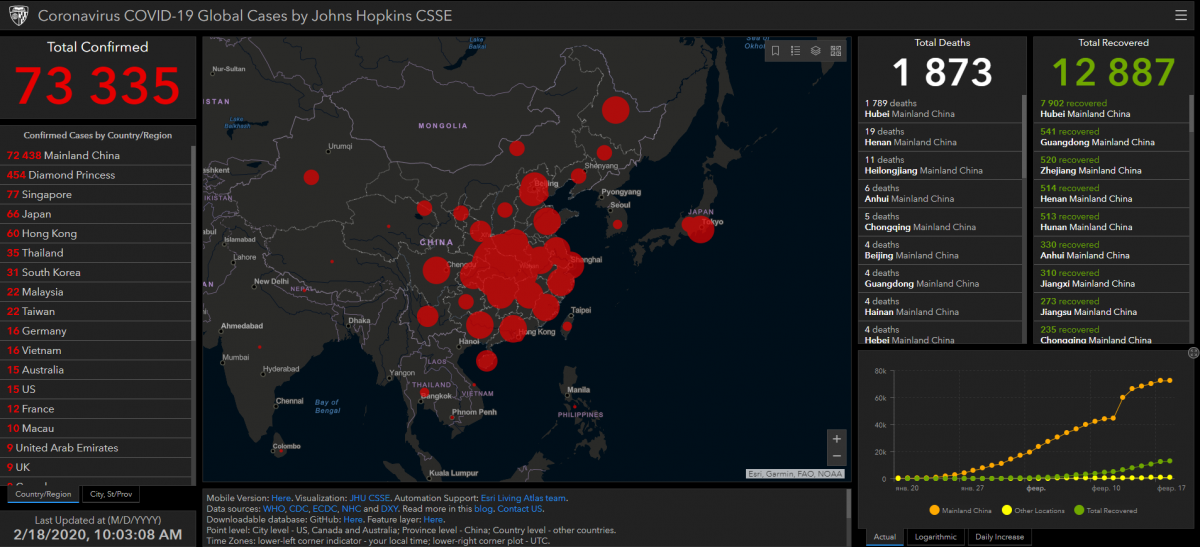The width and height of the screenshot is (1200, 547).
Task: Click the Contact US link
Action: 520,508
